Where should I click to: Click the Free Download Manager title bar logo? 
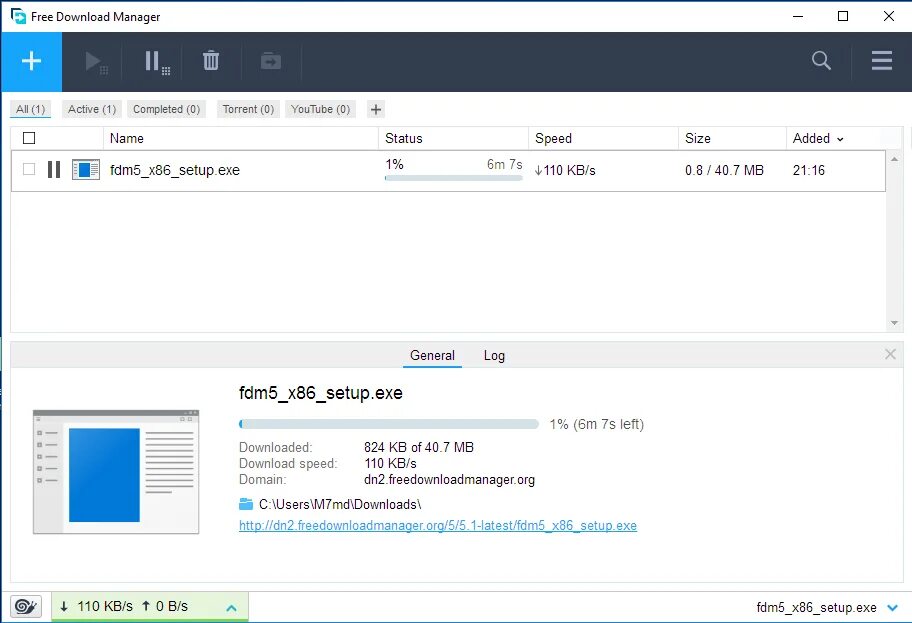[18, 16]
